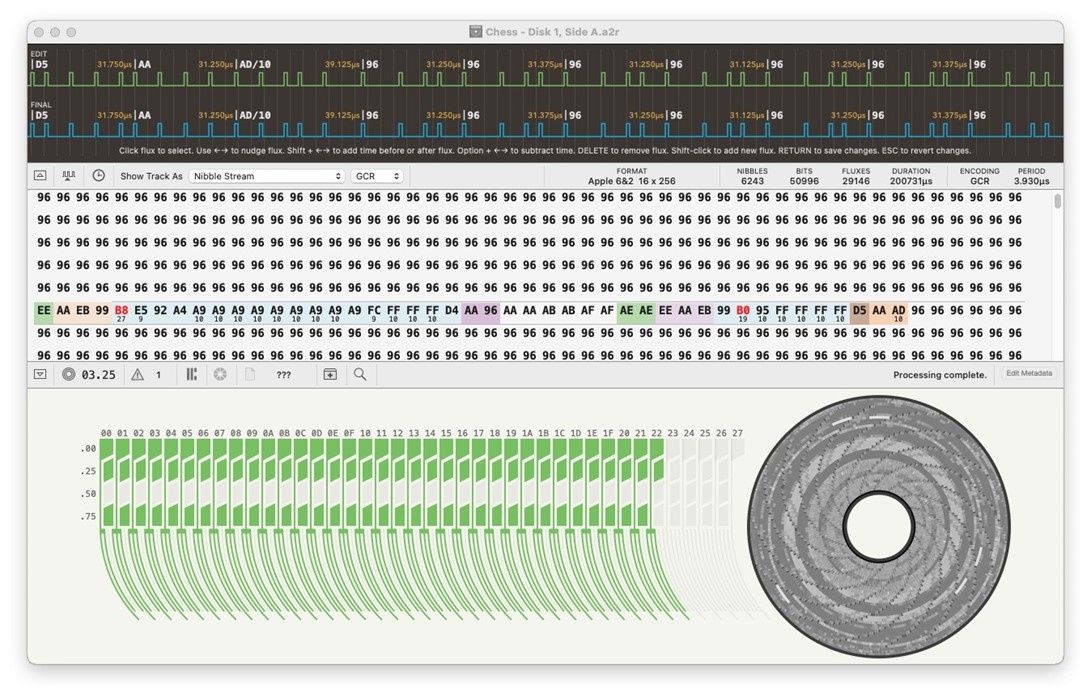1091x698 pixels.
Task: Click the Bits value 50996
Action: [x=804, y=181]
